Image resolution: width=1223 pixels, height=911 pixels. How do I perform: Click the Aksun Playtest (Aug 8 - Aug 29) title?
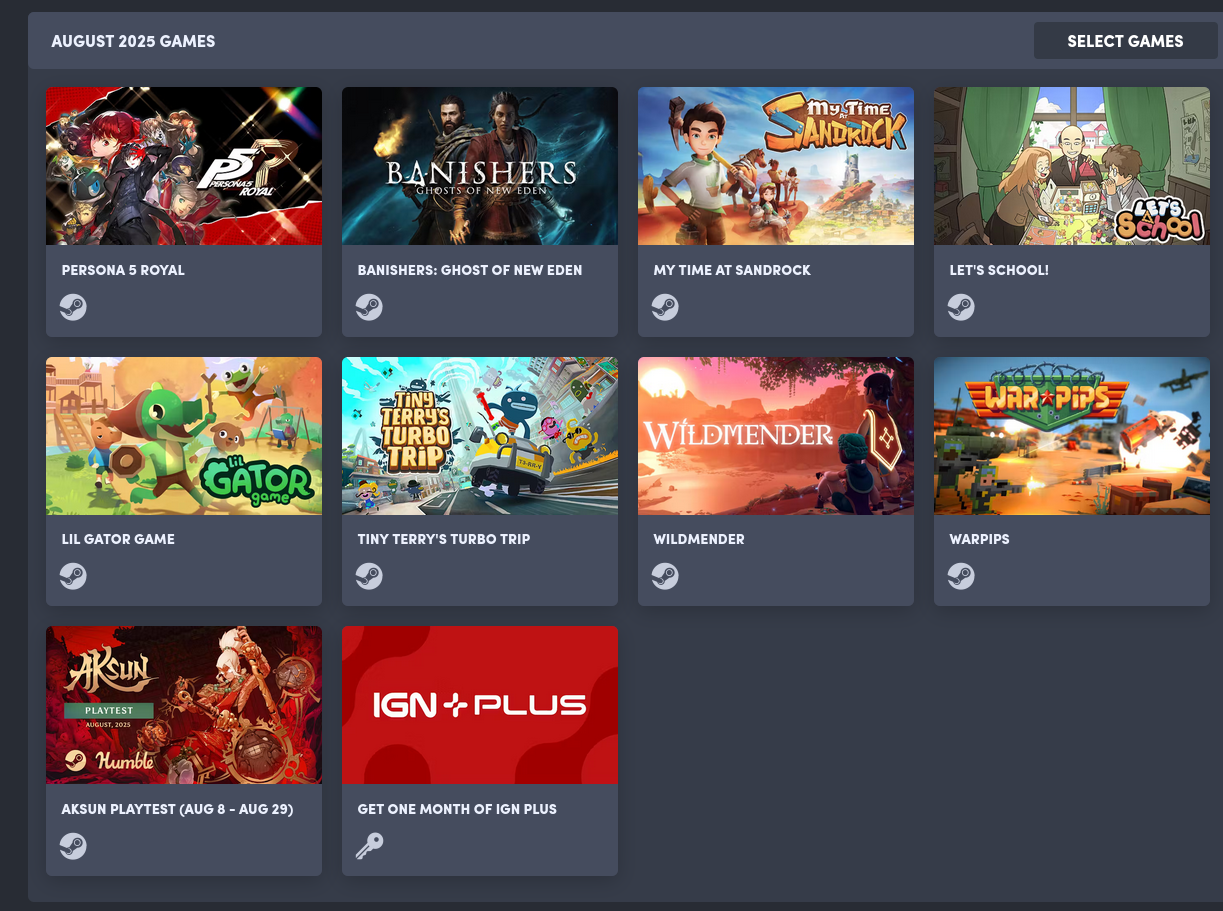pos(177,809)
